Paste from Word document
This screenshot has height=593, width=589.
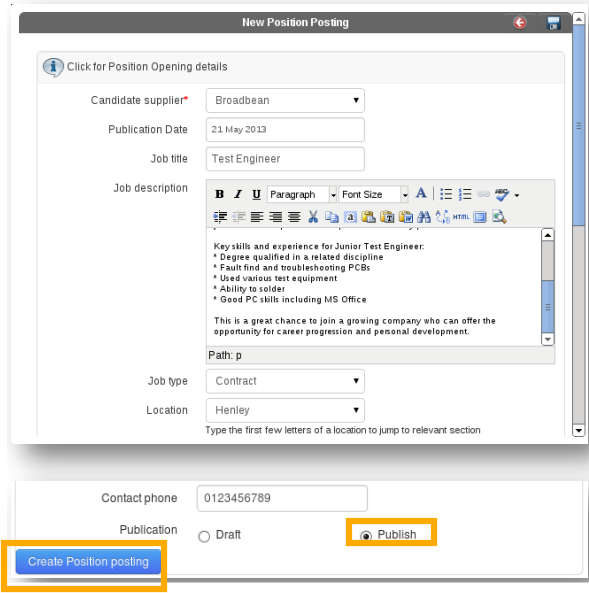pyautogui.click(x=406, y=217)
